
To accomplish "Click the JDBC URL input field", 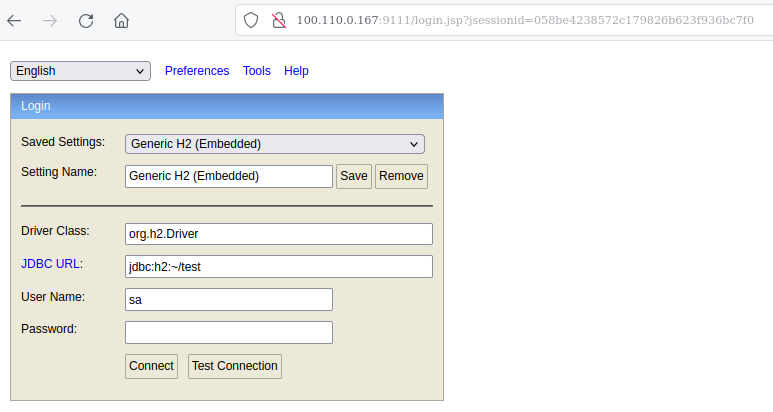I will 279,267.
